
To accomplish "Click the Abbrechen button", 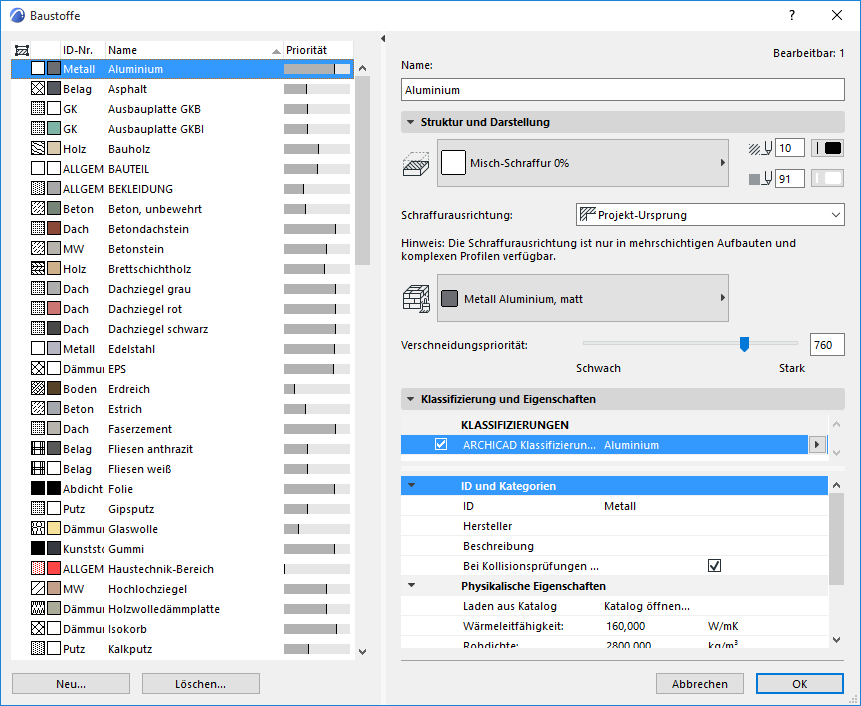I will coord(700,683).
